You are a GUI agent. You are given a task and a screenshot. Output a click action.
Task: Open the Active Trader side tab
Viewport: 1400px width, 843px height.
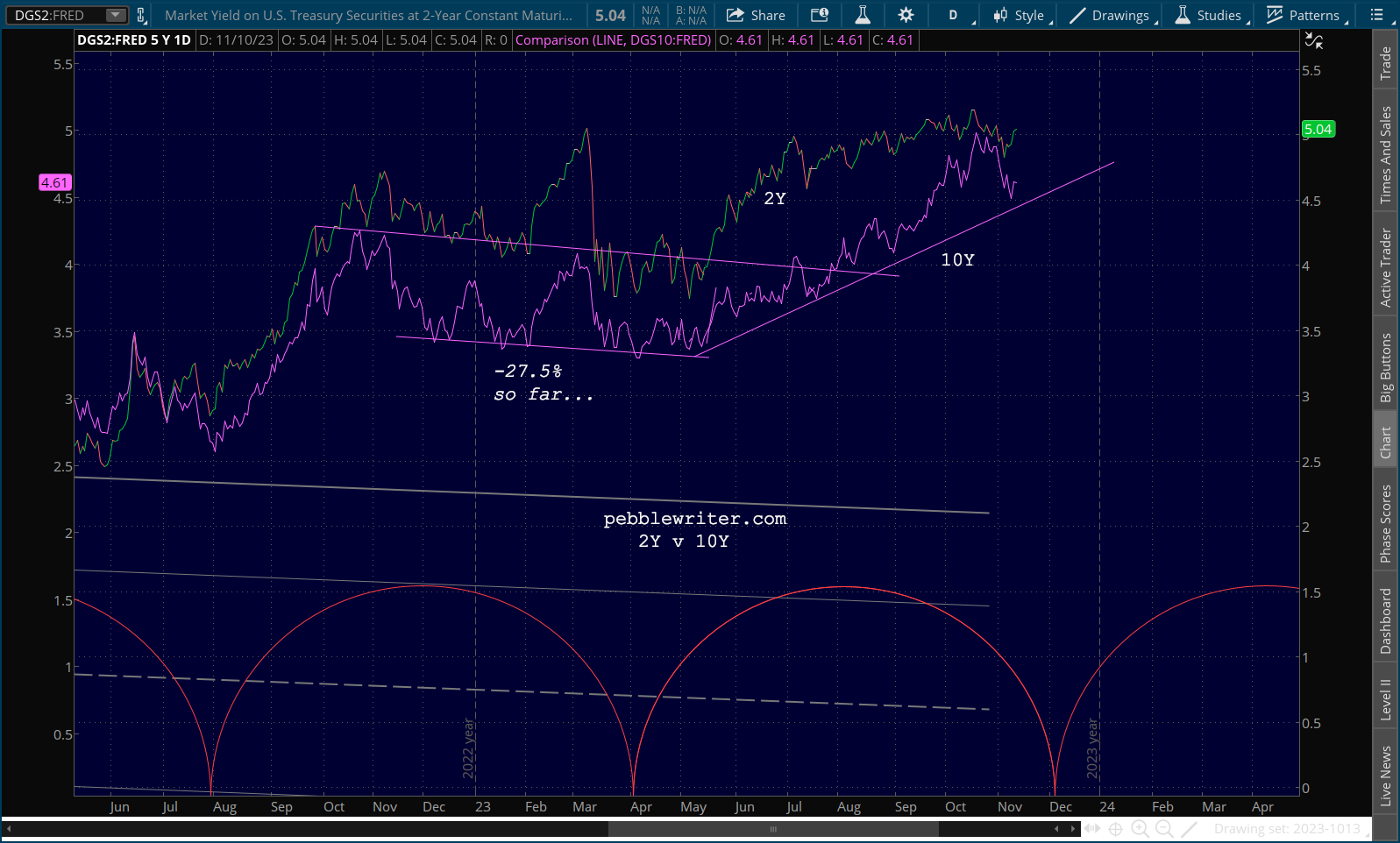[x=1386, y=268]
